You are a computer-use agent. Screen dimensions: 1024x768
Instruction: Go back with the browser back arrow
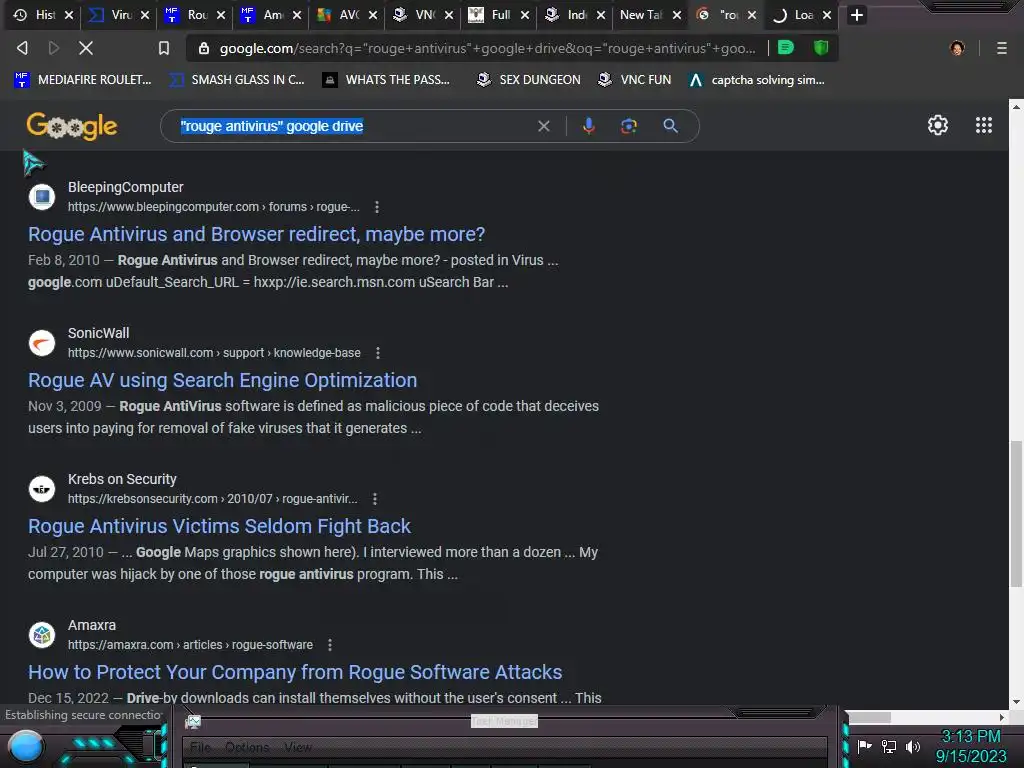coord(22,48)
